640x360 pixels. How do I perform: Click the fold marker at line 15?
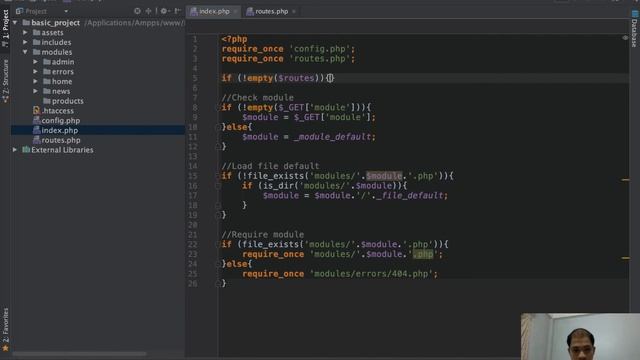(x=218, y=176)
